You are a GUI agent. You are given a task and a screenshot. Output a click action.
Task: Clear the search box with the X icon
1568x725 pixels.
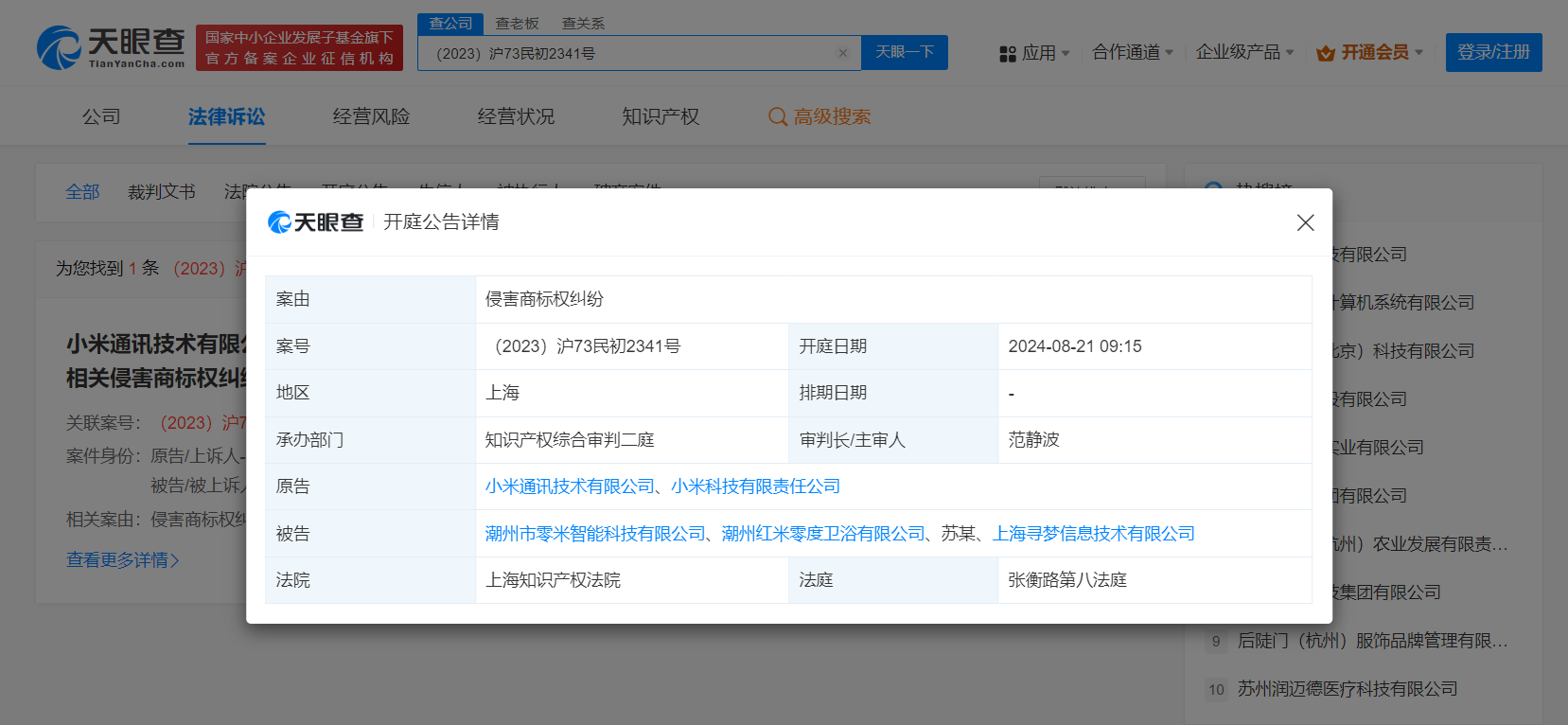click(843, 53)
